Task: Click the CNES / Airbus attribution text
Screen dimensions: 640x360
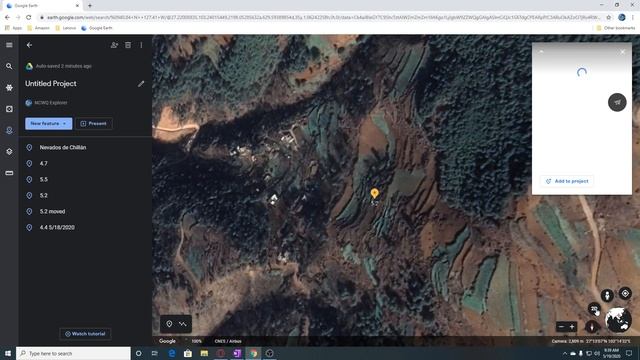Action: pyautogui.click(x=228, y=341)
